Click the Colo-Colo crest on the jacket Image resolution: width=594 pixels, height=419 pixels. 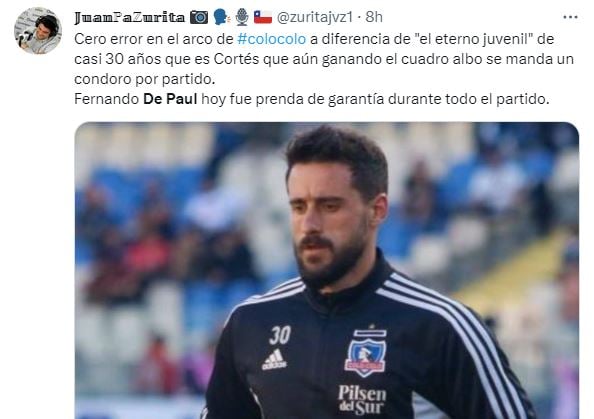click(x=365, y=353)
